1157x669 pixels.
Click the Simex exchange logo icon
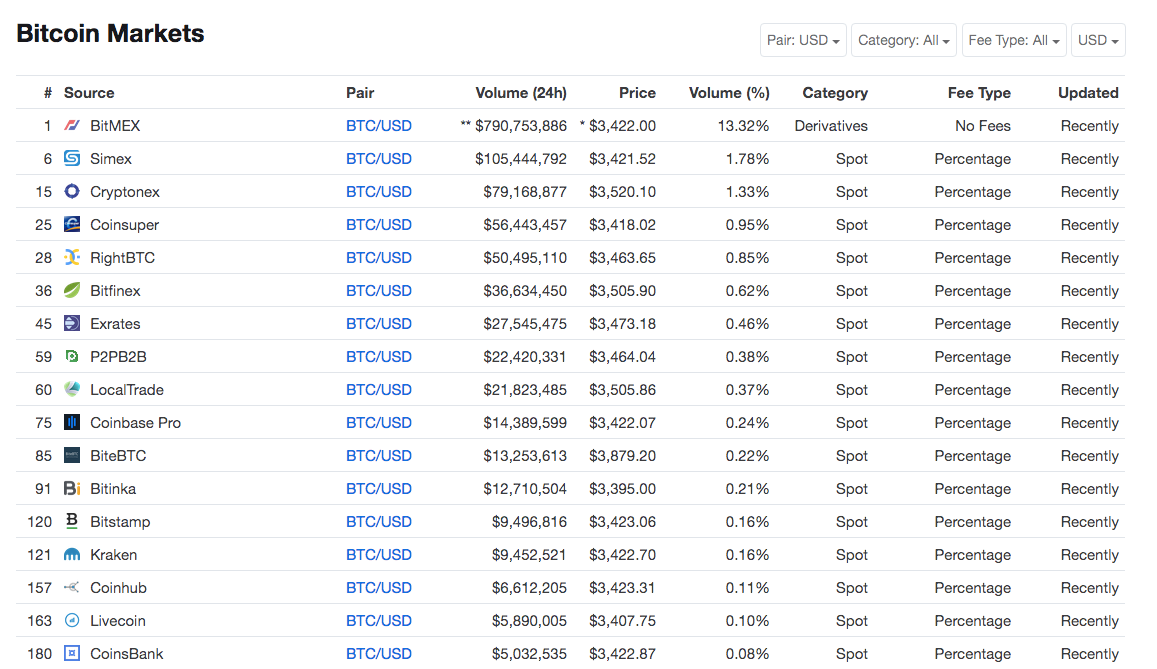[x=72, y=159]
